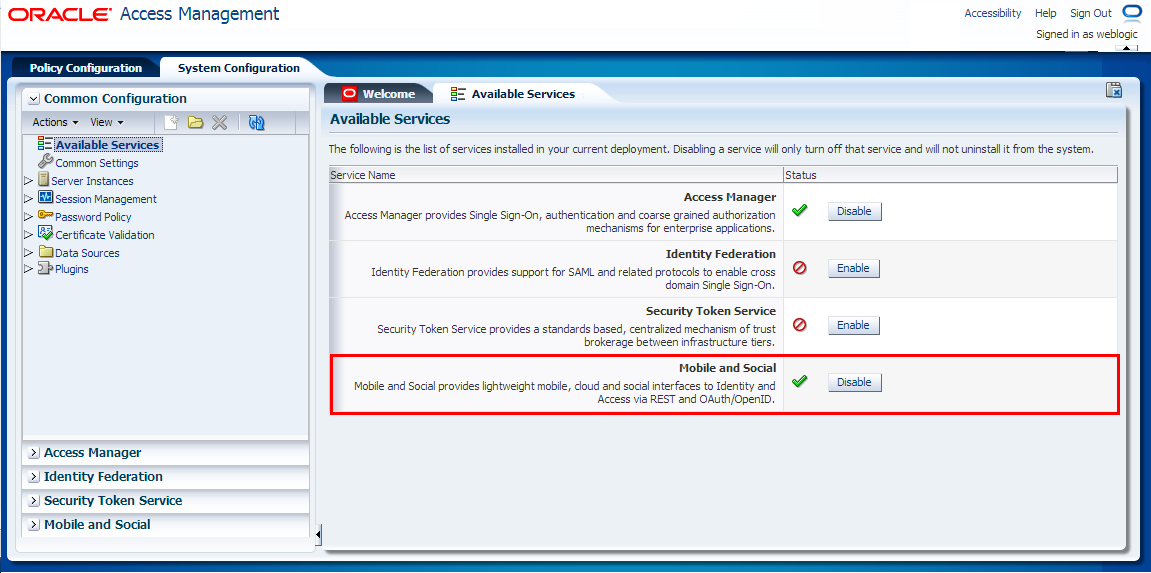Switch to the Policy Configuration tab
Viewport: 1151px width, 573px height.
coord(86,68)
